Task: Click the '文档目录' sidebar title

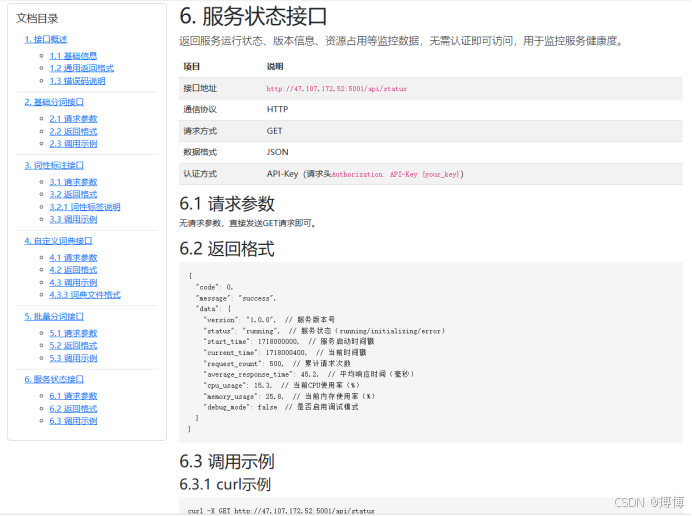Action: click(x=37, y=19)
